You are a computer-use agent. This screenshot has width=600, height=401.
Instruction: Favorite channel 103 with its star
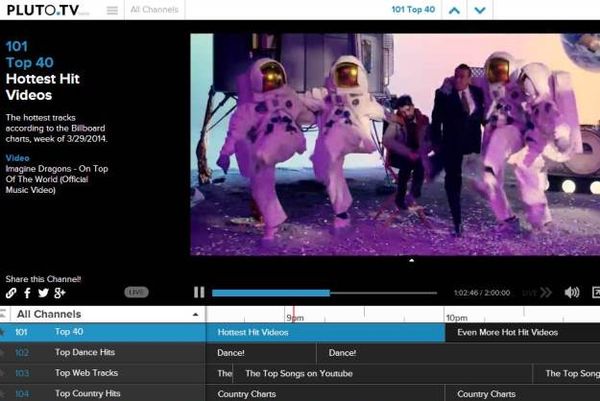click(2, 373)
